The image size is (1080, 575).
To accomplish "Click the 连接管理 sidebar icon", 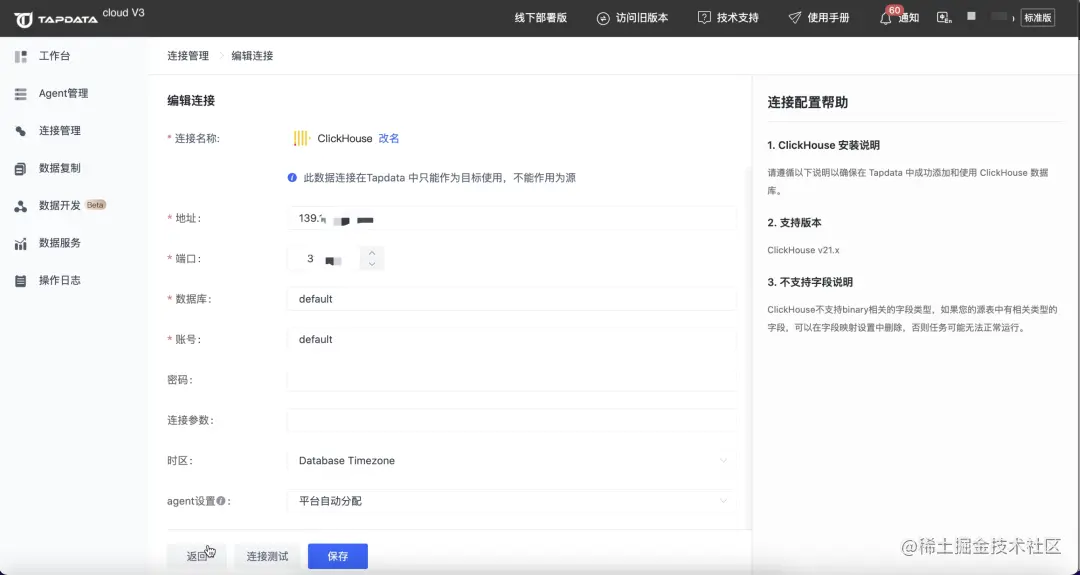I will coord(21,131).
